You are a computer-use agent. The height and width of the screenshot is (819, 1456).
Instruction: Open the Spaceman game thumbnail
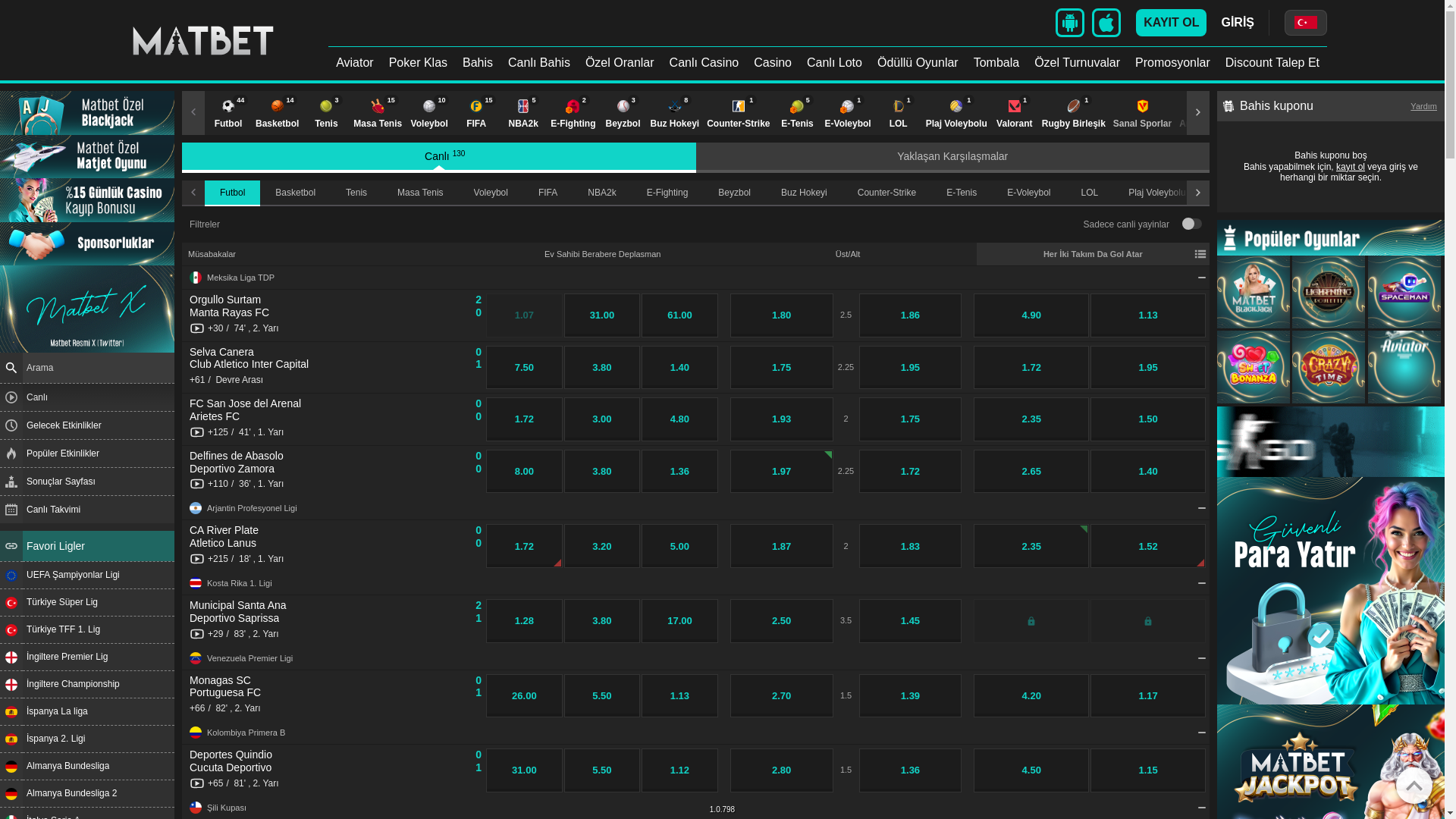[x=1404, y=292]
